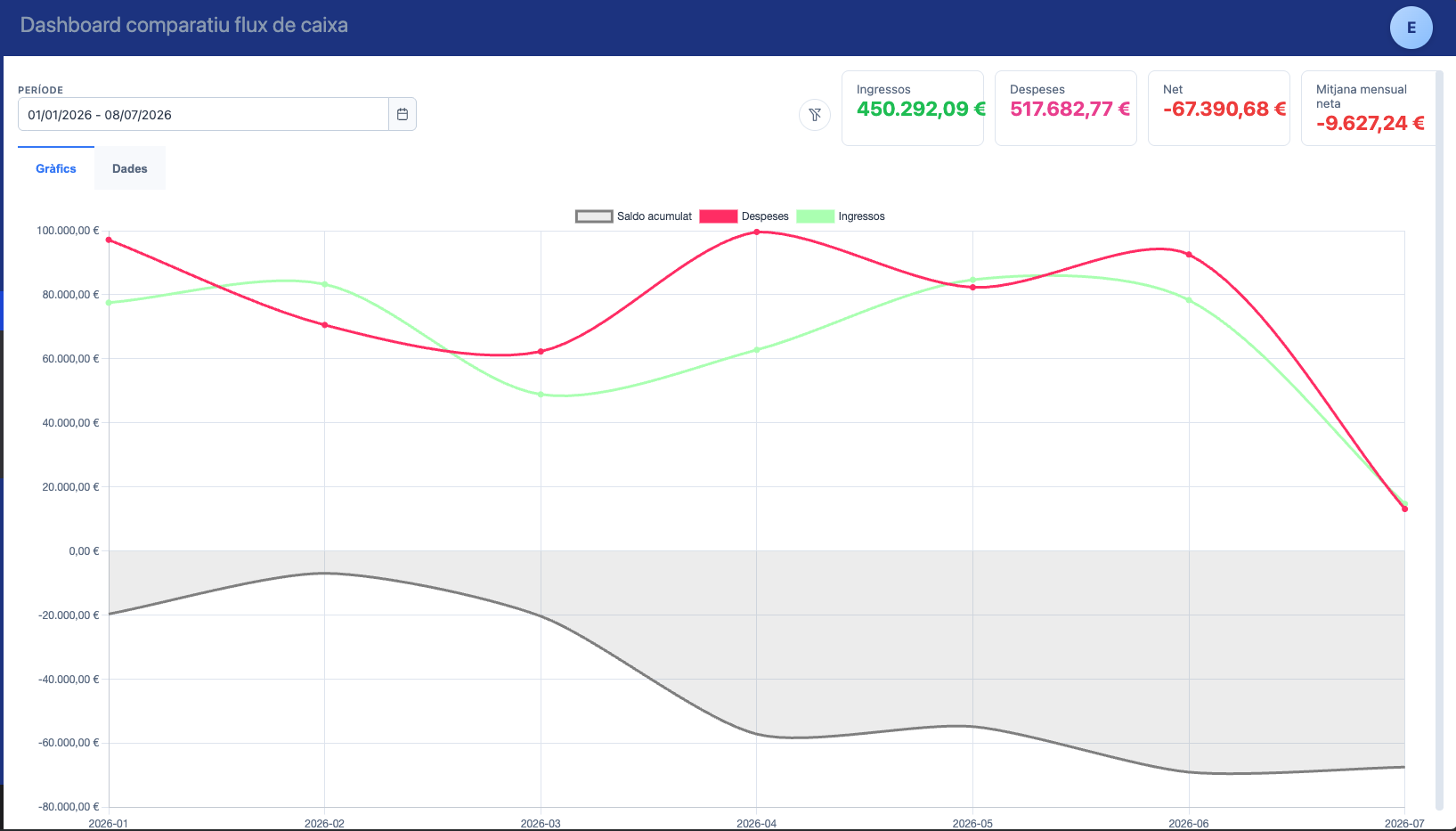Click the Ingressos total card
Viewport: 1456px width, 831px height.
pyautogui.click(x=913, y=108)
